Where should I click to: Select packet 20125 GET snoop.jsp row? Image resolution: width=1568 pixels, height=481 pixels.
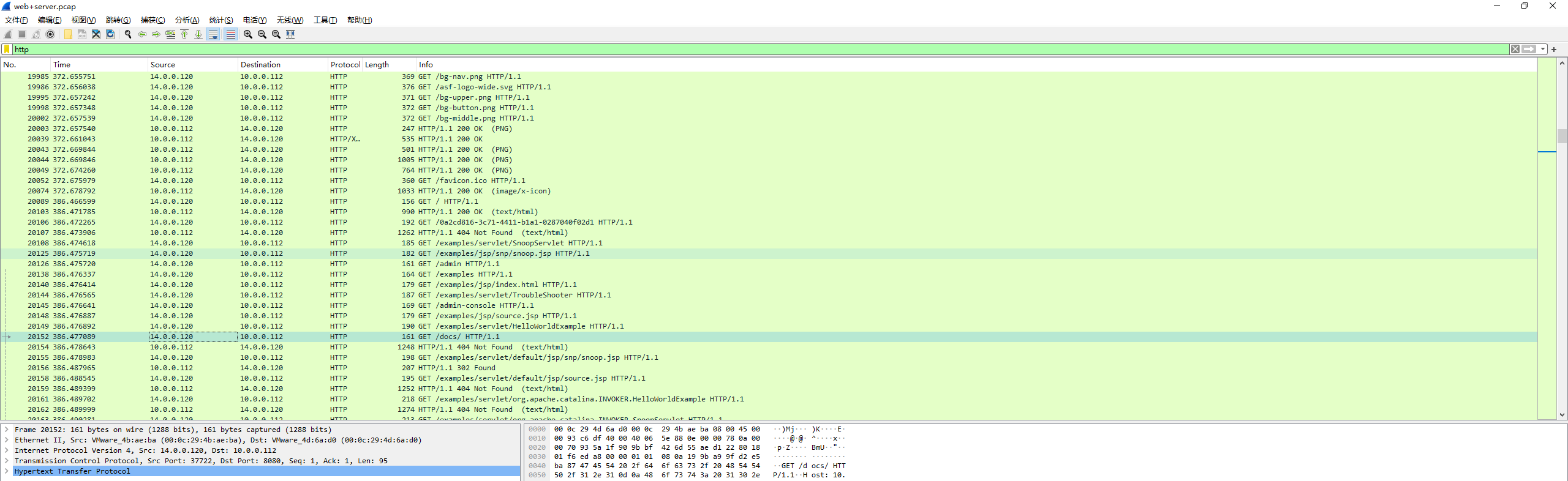coord(769,253)
